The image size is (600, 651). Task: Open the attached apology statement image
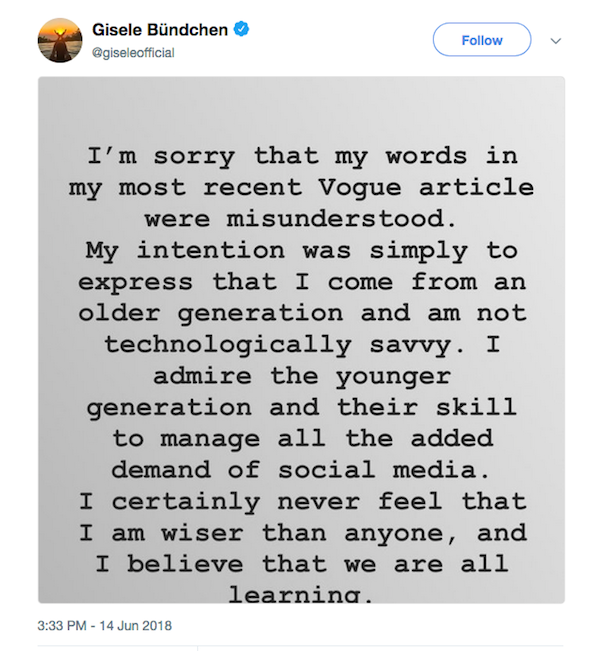tap(301, 340)
